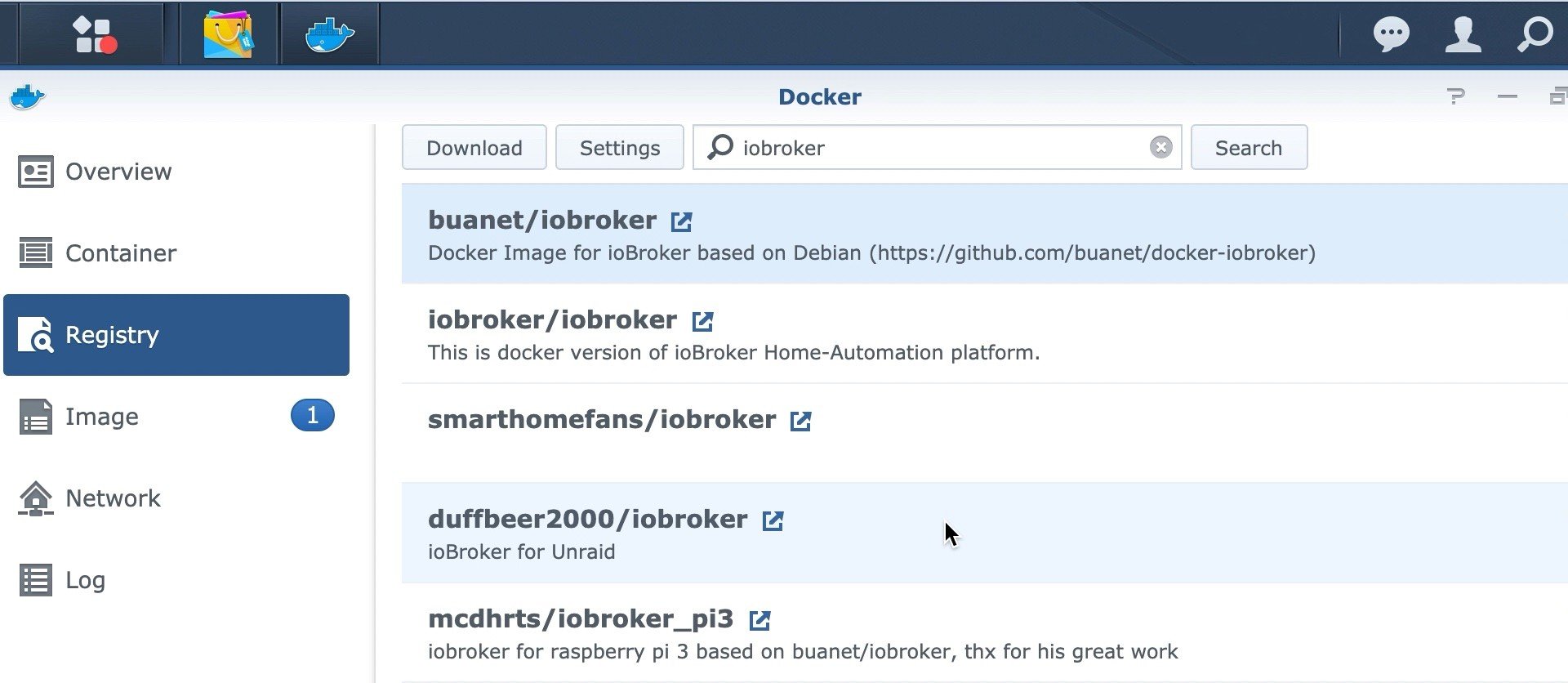The image size is (1568, 683).
Task: Select the duffbeer2000/iobroker image title
Action: click(588, 519)
